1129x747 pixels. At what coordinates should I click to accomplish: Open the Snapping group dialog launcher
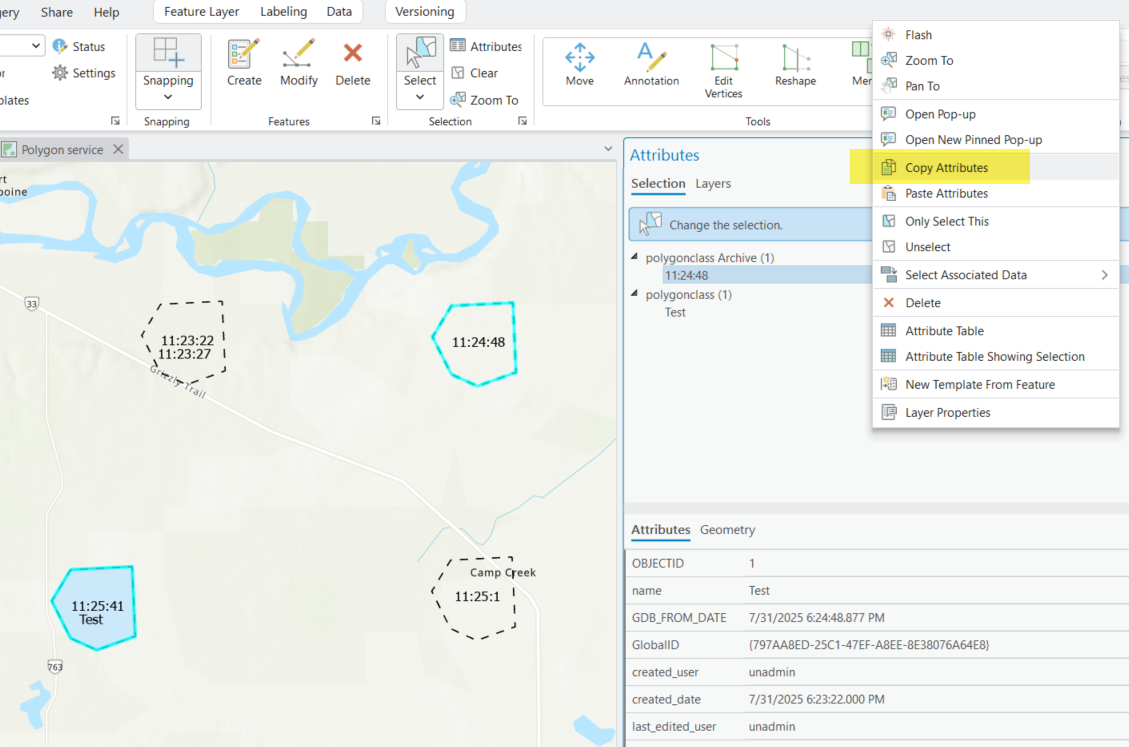115,121
